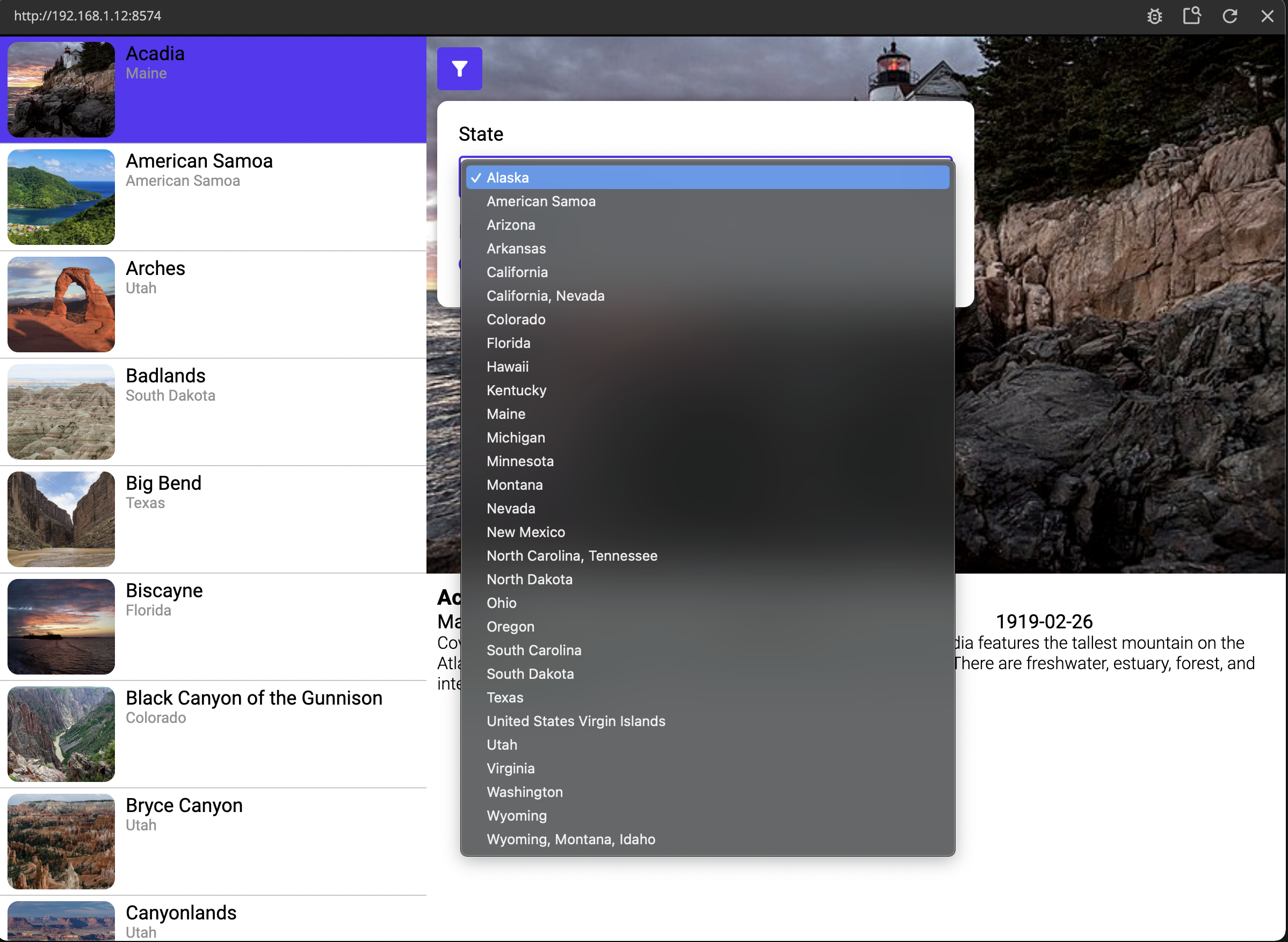
Task: Choose North Carolina, Tennessee option
Action: (707, 556)
